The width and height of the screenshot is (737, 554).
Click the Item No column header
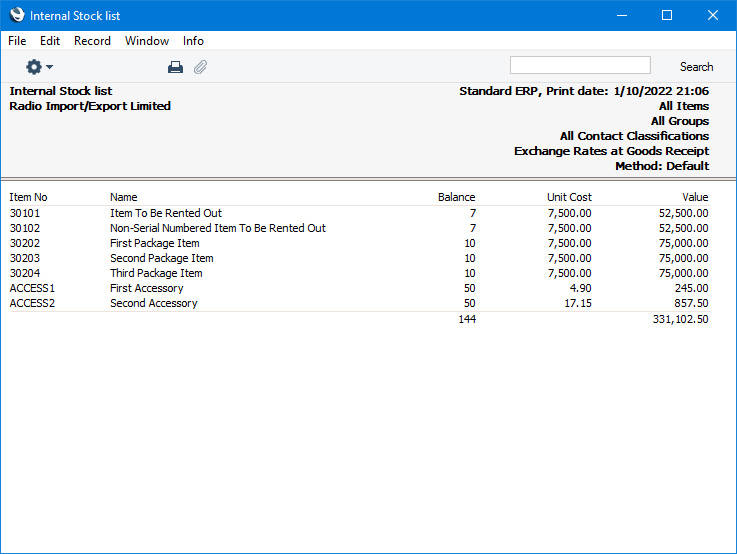(x=28, y=197)
